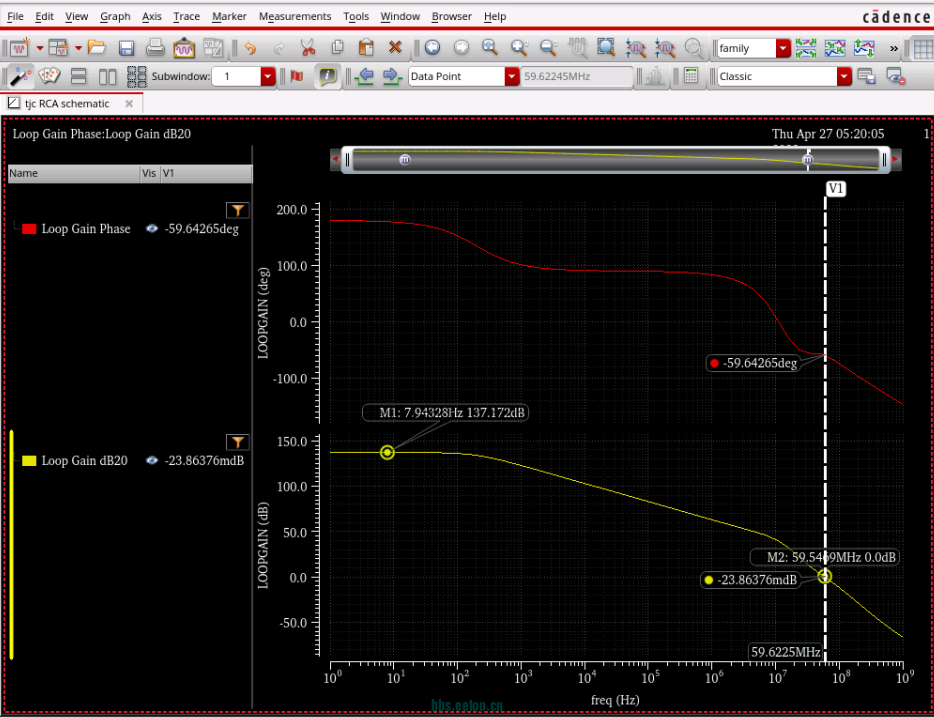Viewport: 934px width, 717px height.
Task: Click the printer icon
Action: click(155, 48)
